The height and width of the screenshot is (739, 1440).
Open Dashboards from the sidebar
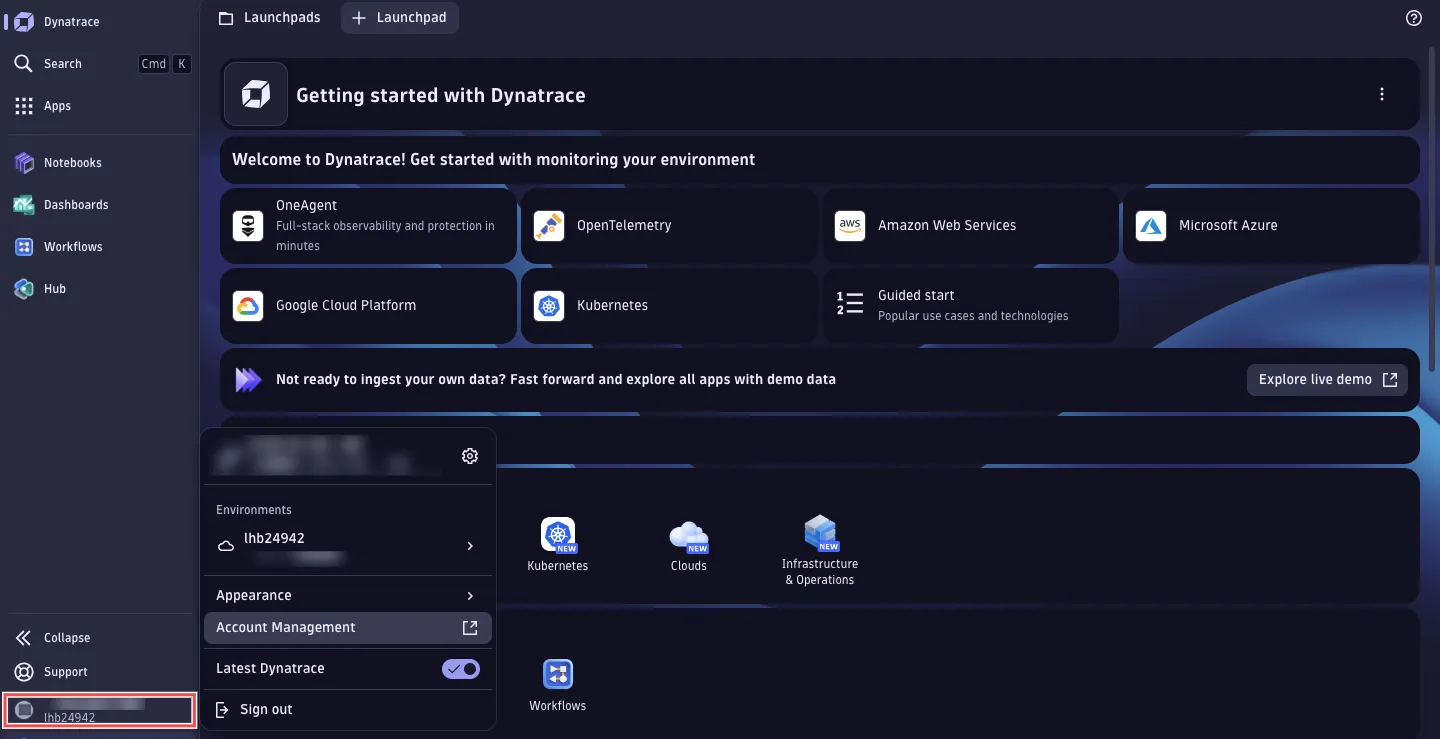(100, 205)
